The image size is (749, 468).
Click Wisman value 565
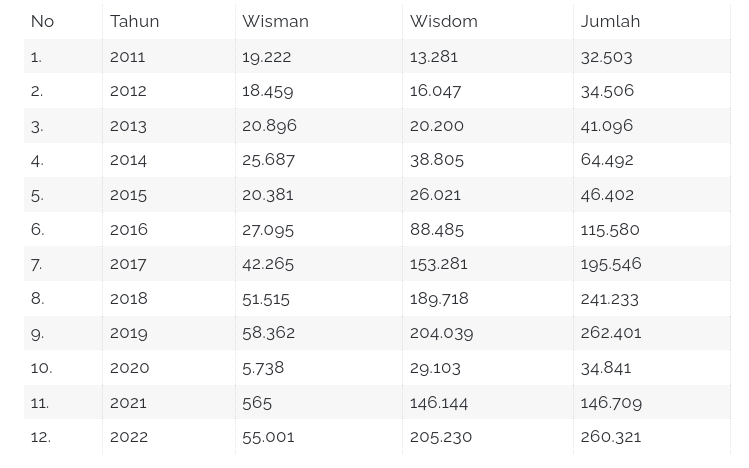point(257,402)
